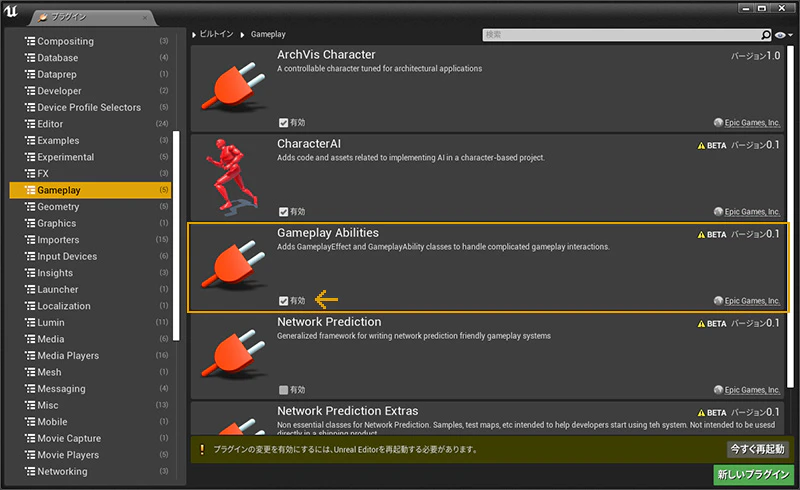This screenshot has width=800, height=490.
Task: Click the 今すぐ再起動 restart button
Action: [x=758, y=449]
